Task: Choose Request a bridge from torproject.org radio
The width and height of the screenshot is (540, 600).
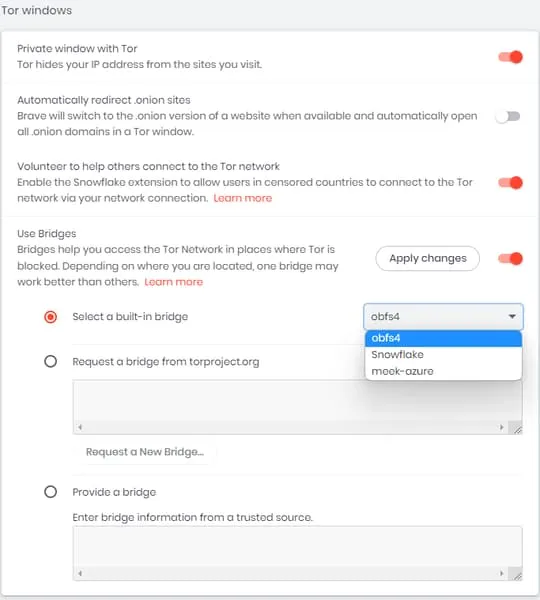Action: point(51,361)
